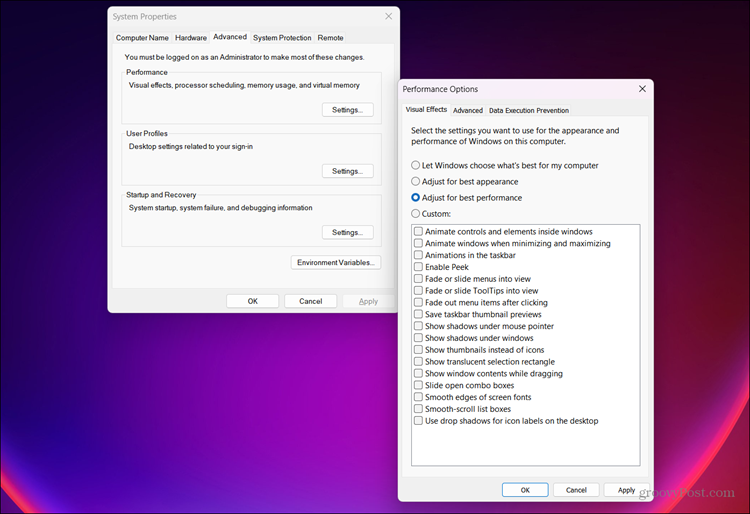Open Advanced tab in Performance Options

pyautogui.click(x=468, y=110)
